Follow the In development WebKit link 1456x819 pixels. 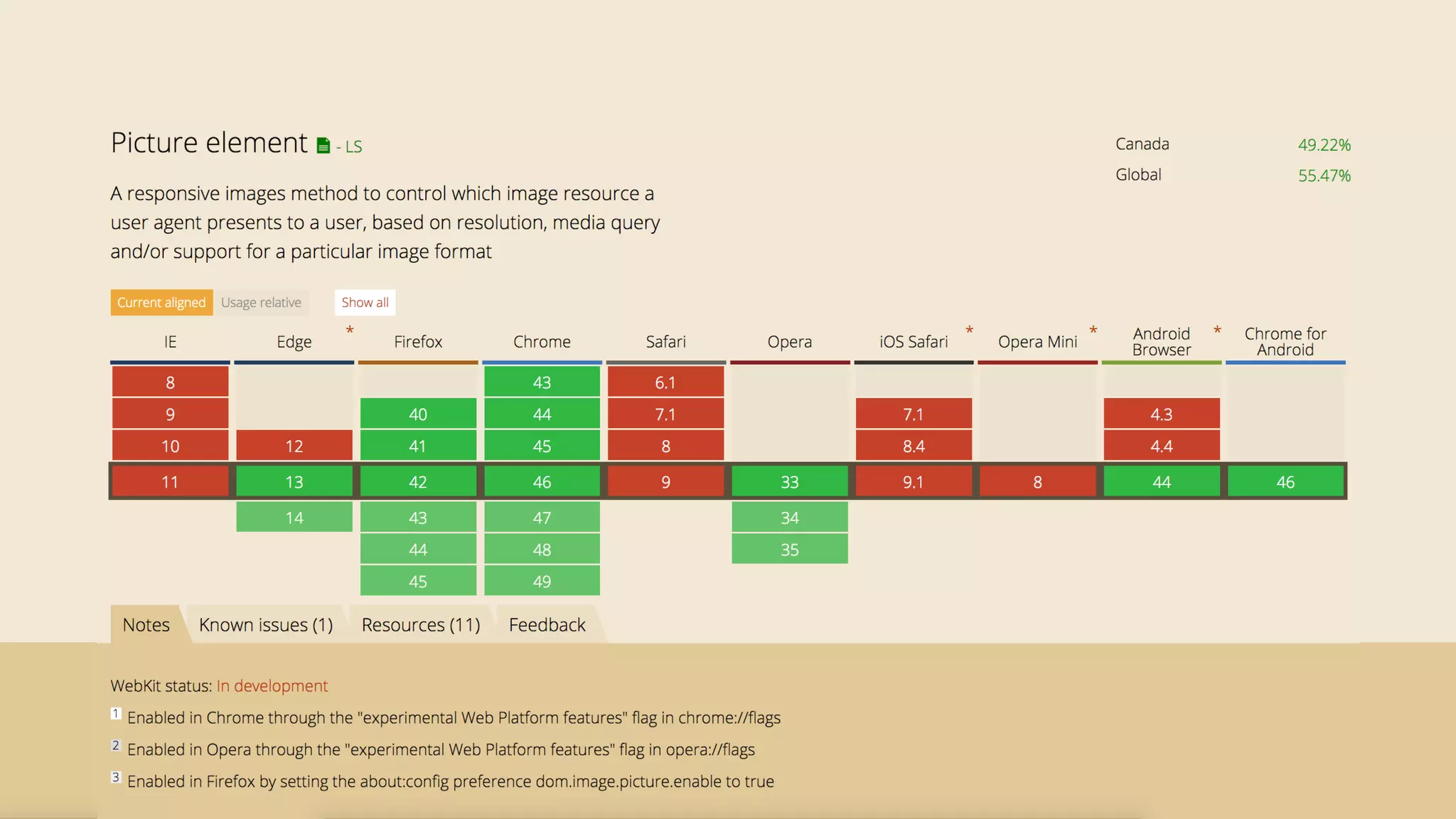click(272, 686)
